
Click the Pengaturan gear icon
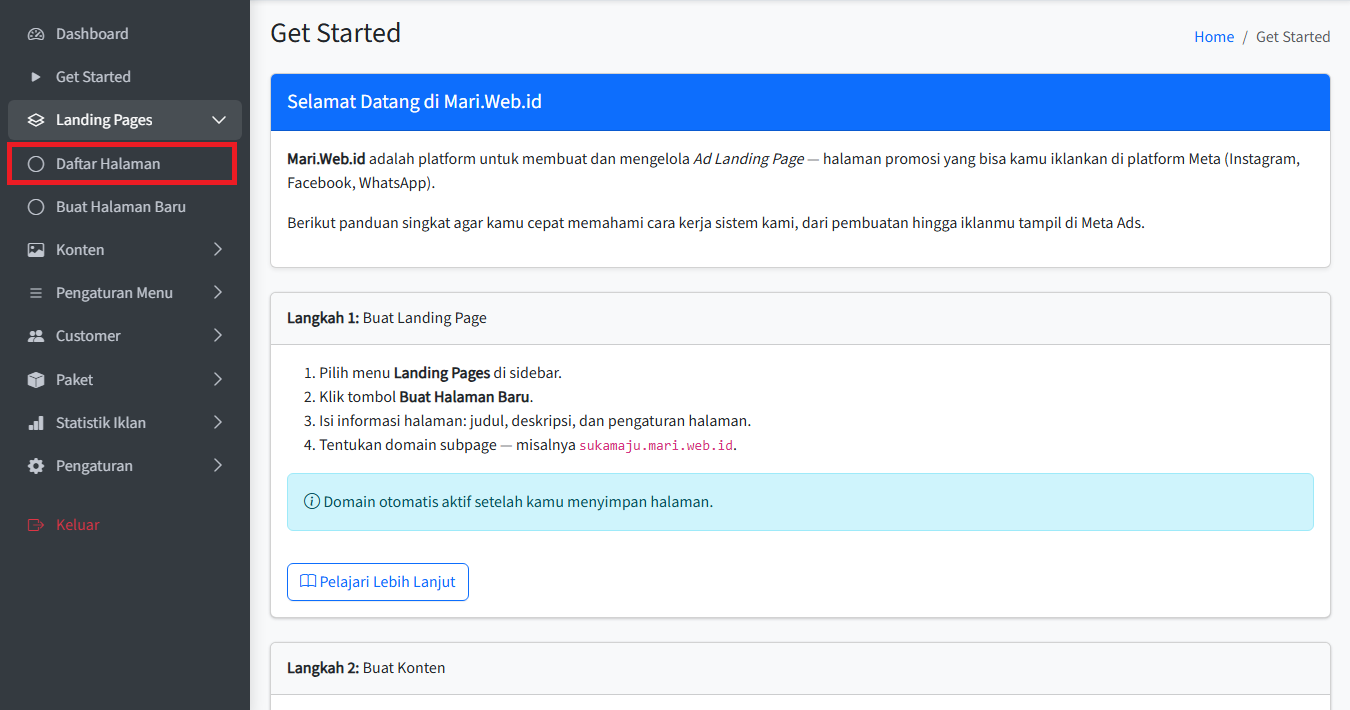36,466
